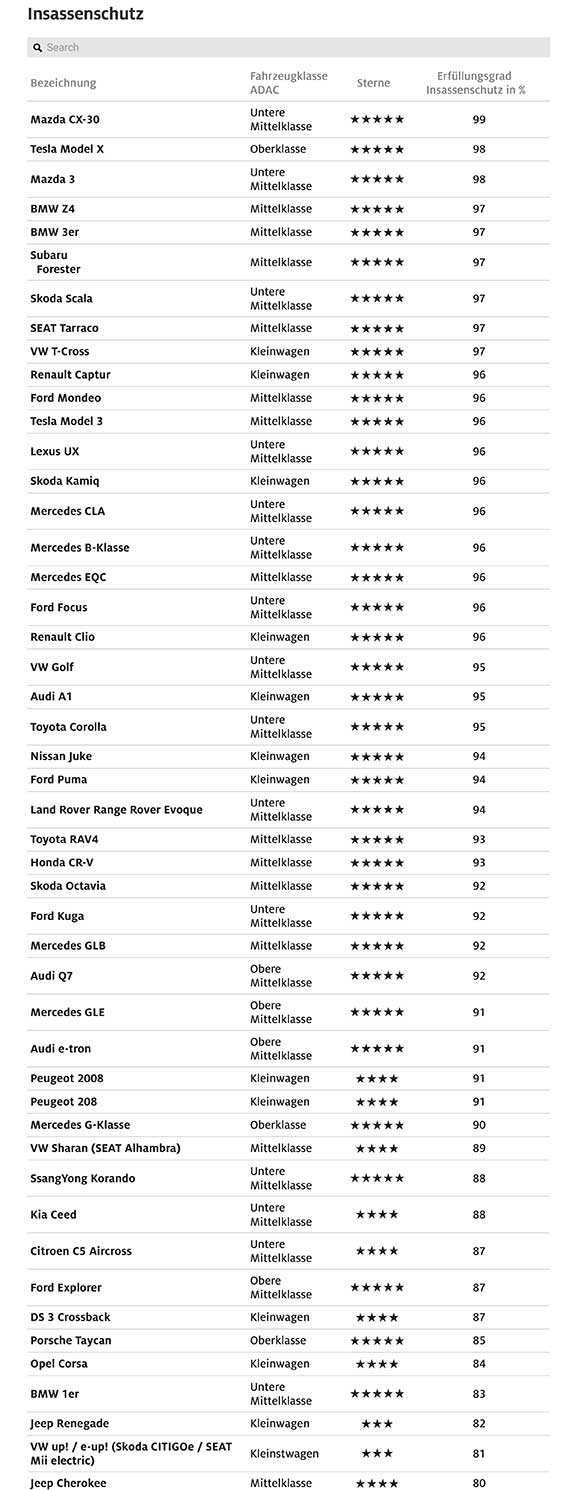This screenshot has width=577, height=1490.
Task: Click the search magnifier icon
Action: coord(38,48)
